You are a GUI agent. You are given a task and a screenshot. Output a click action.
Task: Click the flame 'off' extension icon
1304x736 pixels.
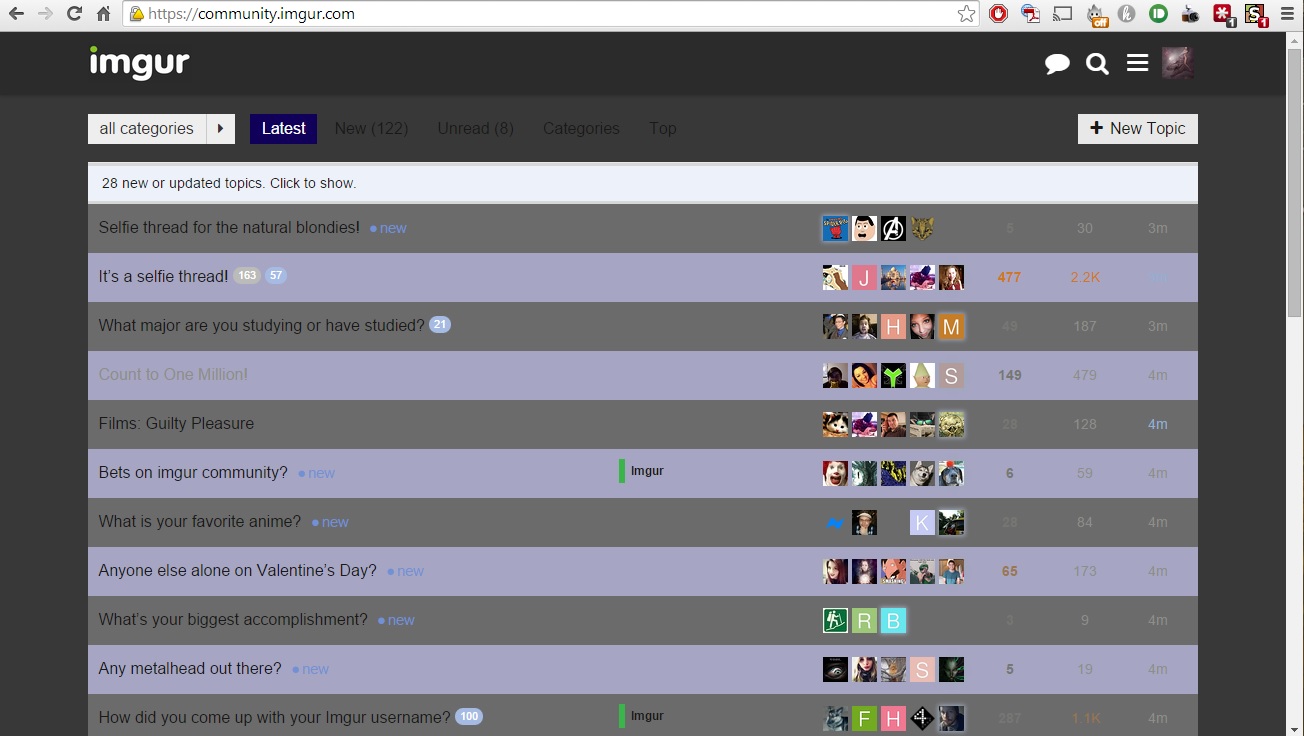[1096, 14]
